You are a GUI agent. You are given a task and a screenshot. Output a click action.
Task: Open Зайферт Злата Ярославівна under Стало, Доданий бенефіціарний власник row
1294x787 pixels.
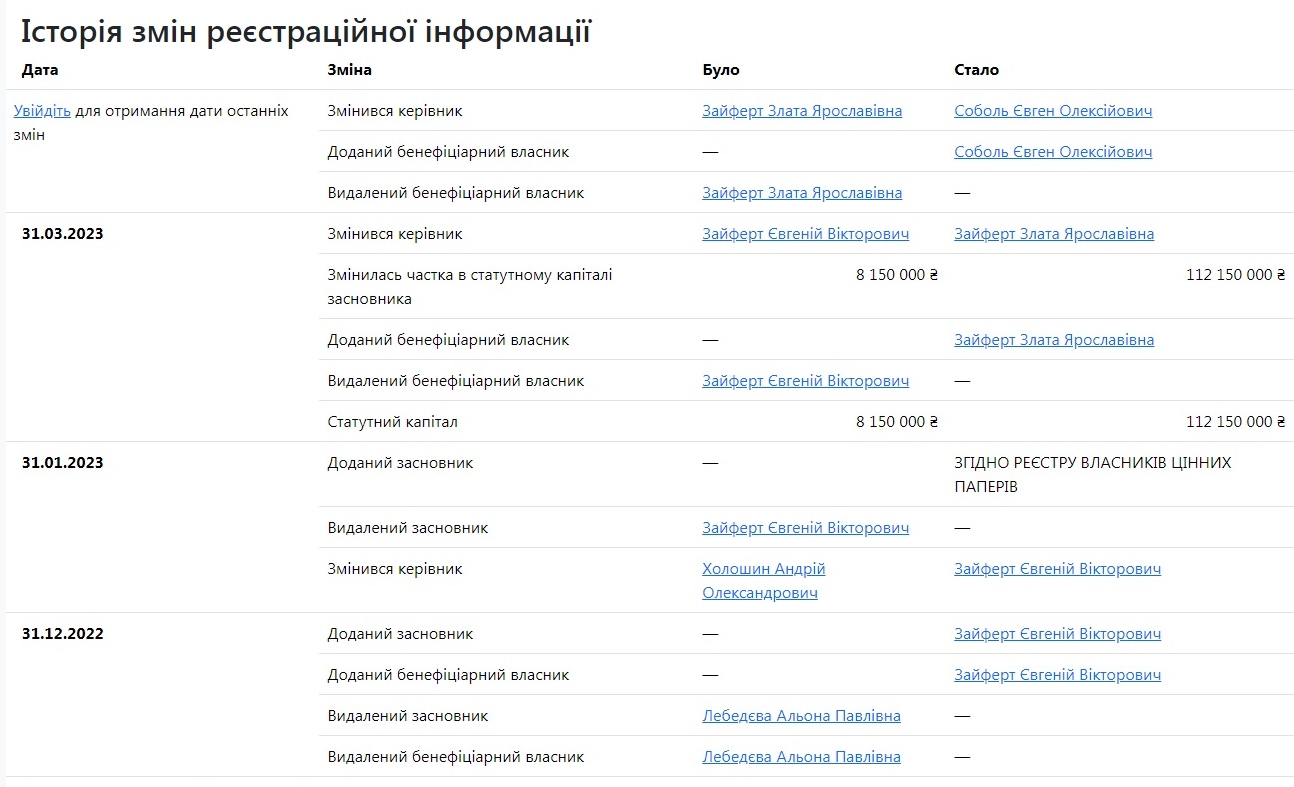(1054, 340)
